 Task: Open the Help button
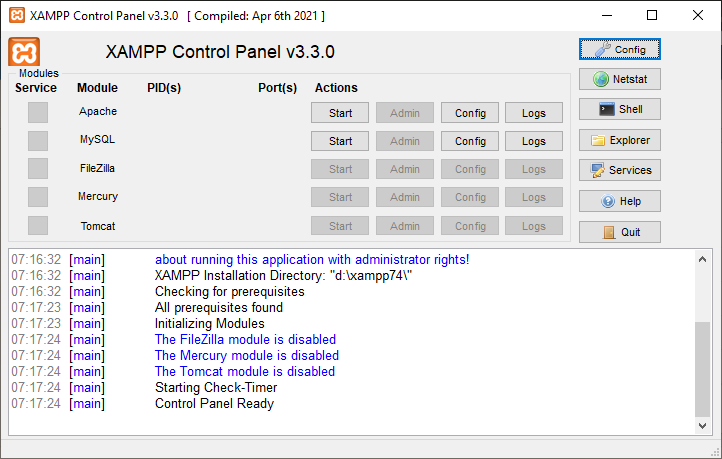(x=619, y=201)
